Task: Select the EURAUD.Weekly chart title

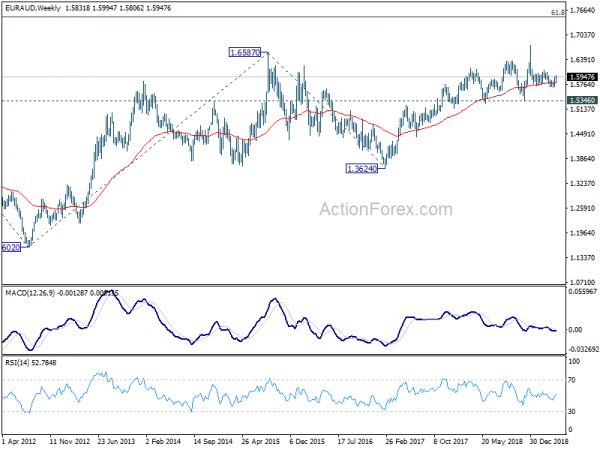Action: click(33, 8)
